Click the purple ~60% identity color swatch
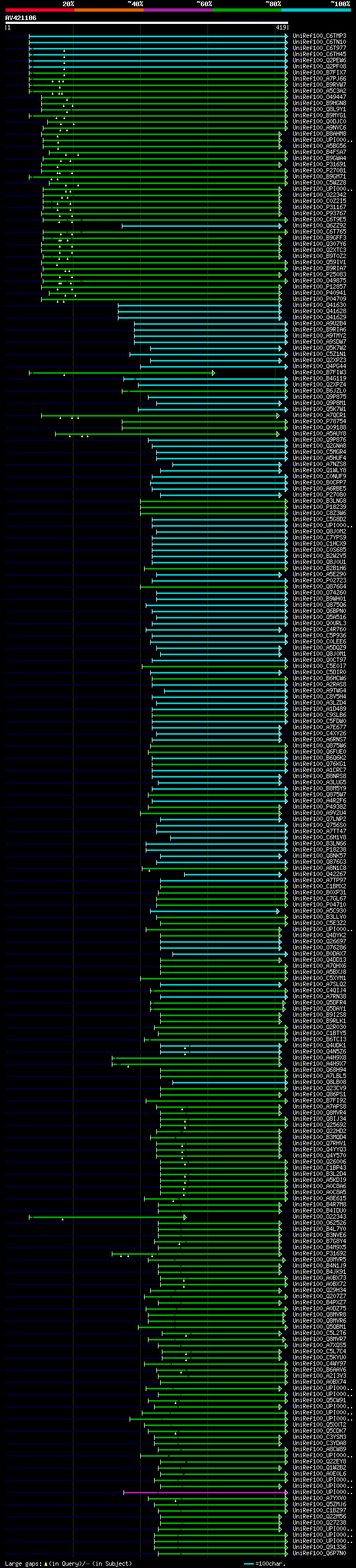 coord(179,10)
